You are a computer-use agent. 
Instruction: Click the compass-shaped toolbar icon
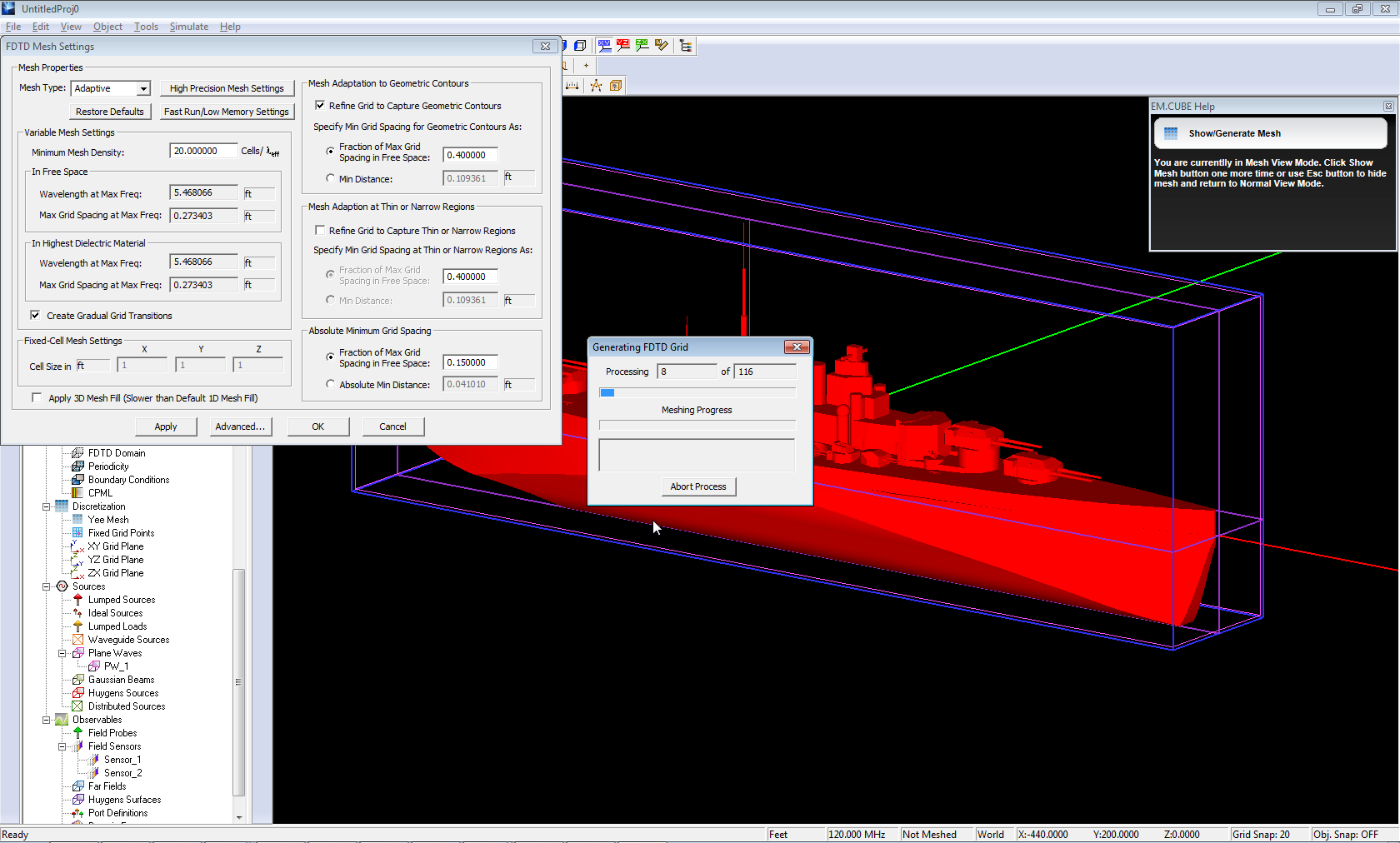[x=596, y=86]
